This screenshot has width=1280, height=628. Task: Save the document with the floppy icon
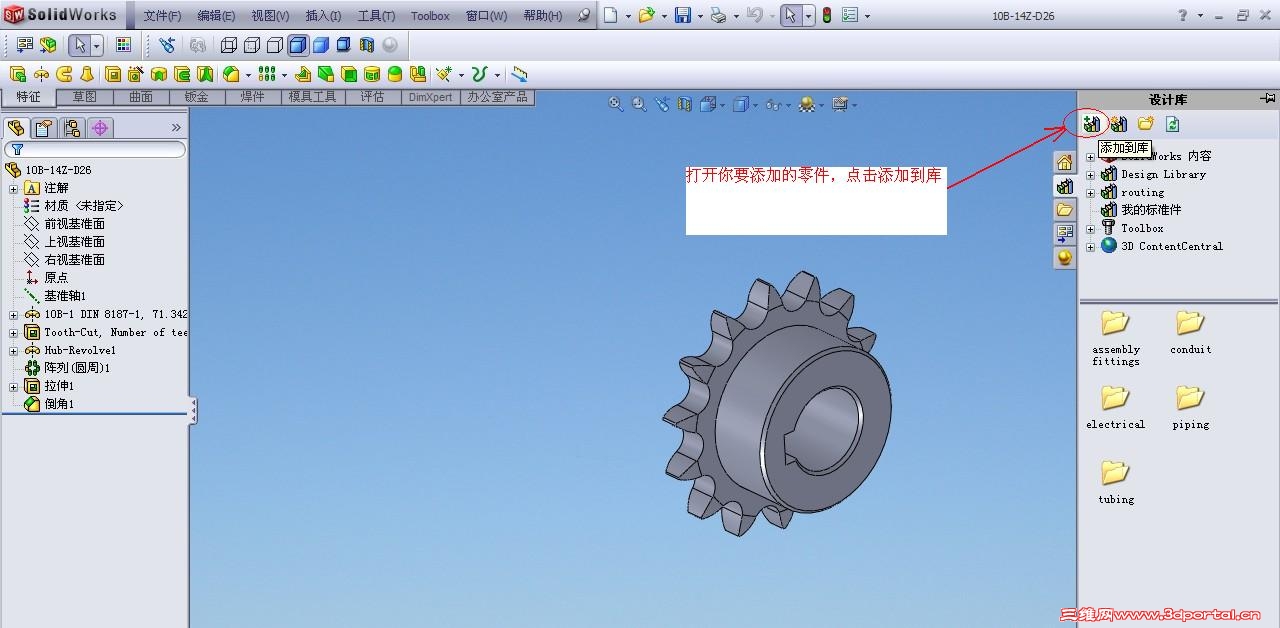tap(683, 15)
